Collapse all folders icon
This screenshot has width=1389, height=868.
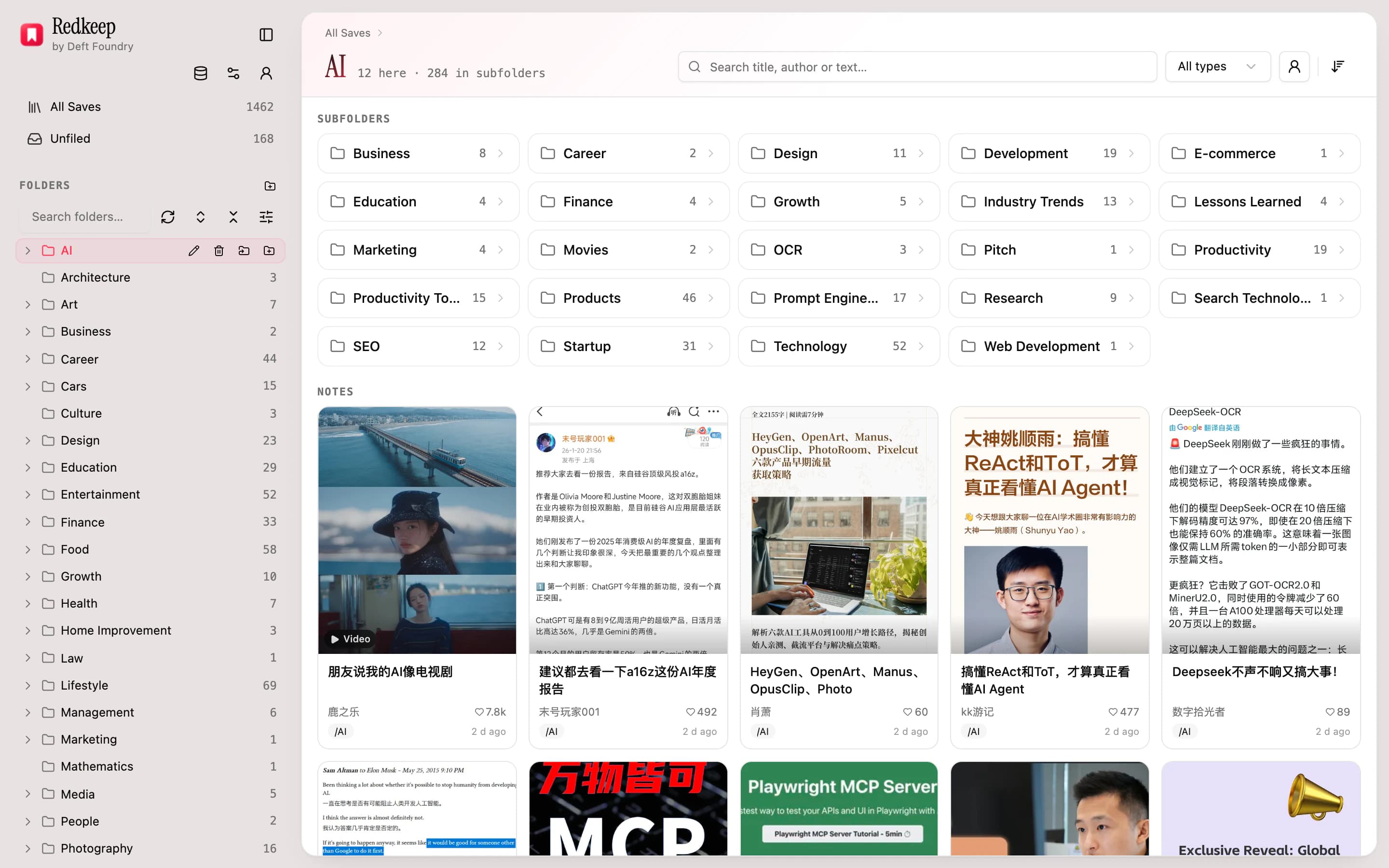[233, 217]
